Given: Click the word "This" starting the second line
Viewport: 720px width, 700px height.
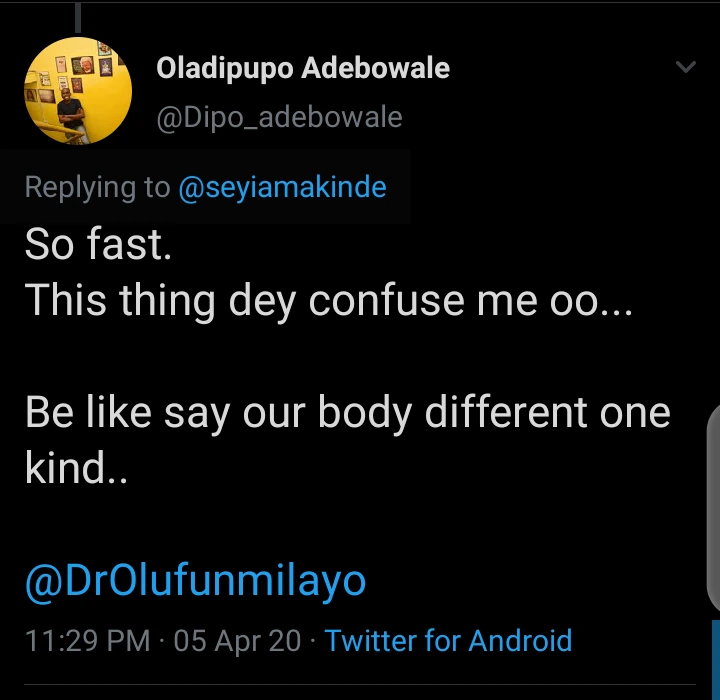Looking at the screenshot, I should coord(66,300).
